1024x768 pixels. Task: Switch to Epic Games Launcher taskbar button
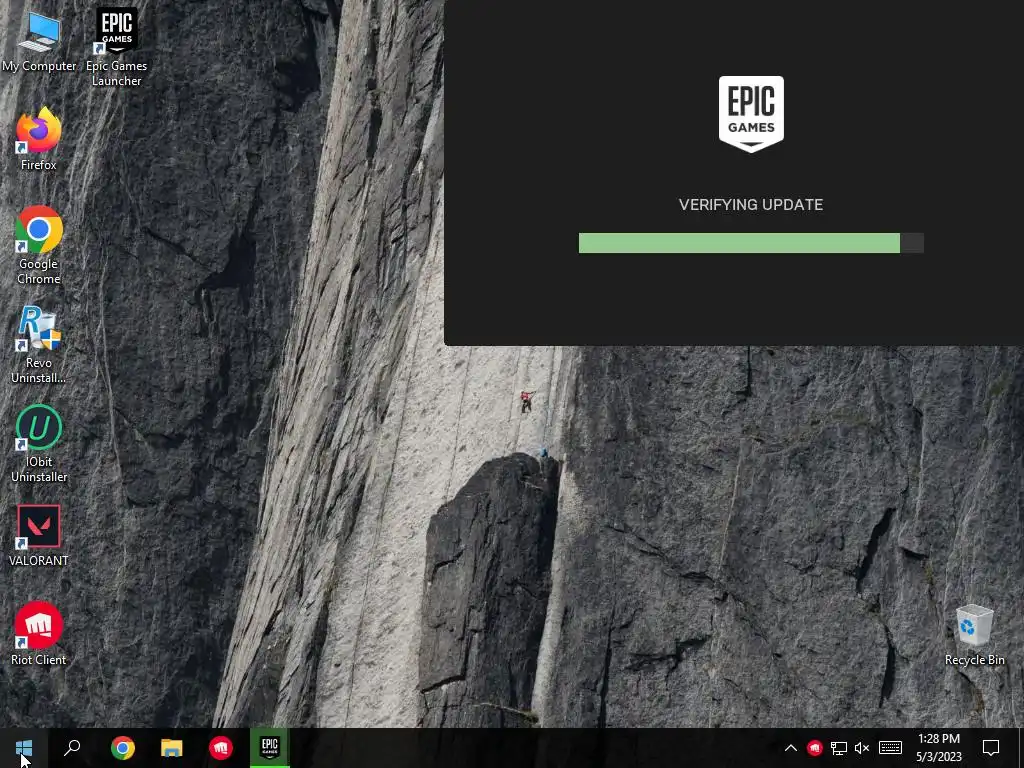[270, 748]
